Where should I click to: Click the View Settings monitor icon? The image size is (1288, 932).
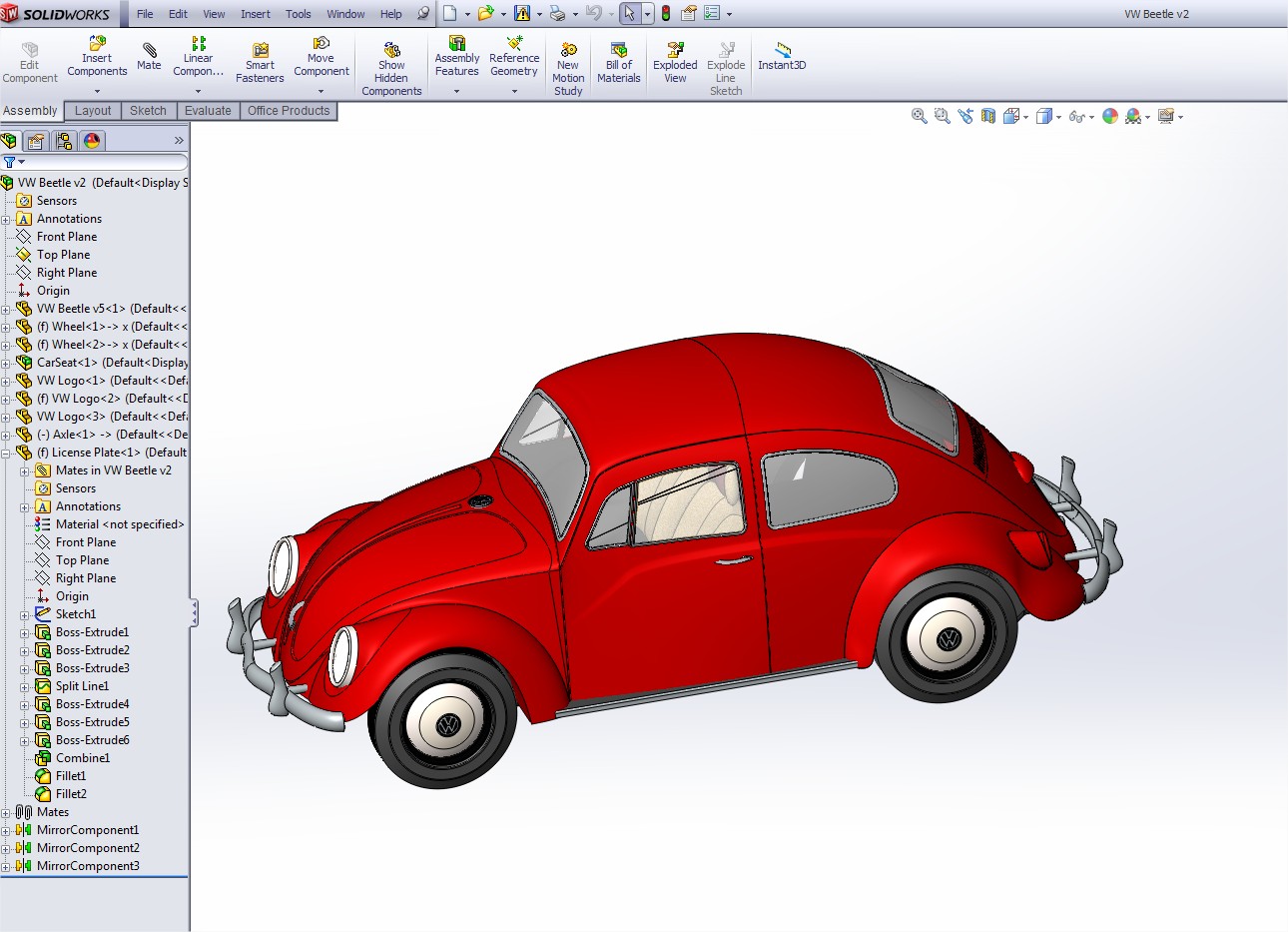[x=1165, y=117]
